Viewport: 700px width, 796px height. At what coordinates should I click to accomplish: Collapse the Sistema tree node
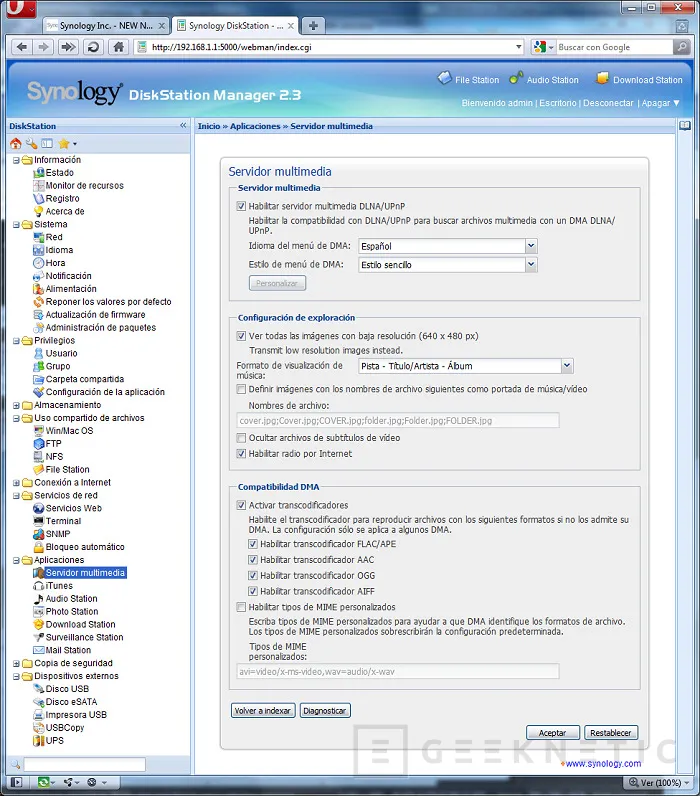tap(16, 224)
